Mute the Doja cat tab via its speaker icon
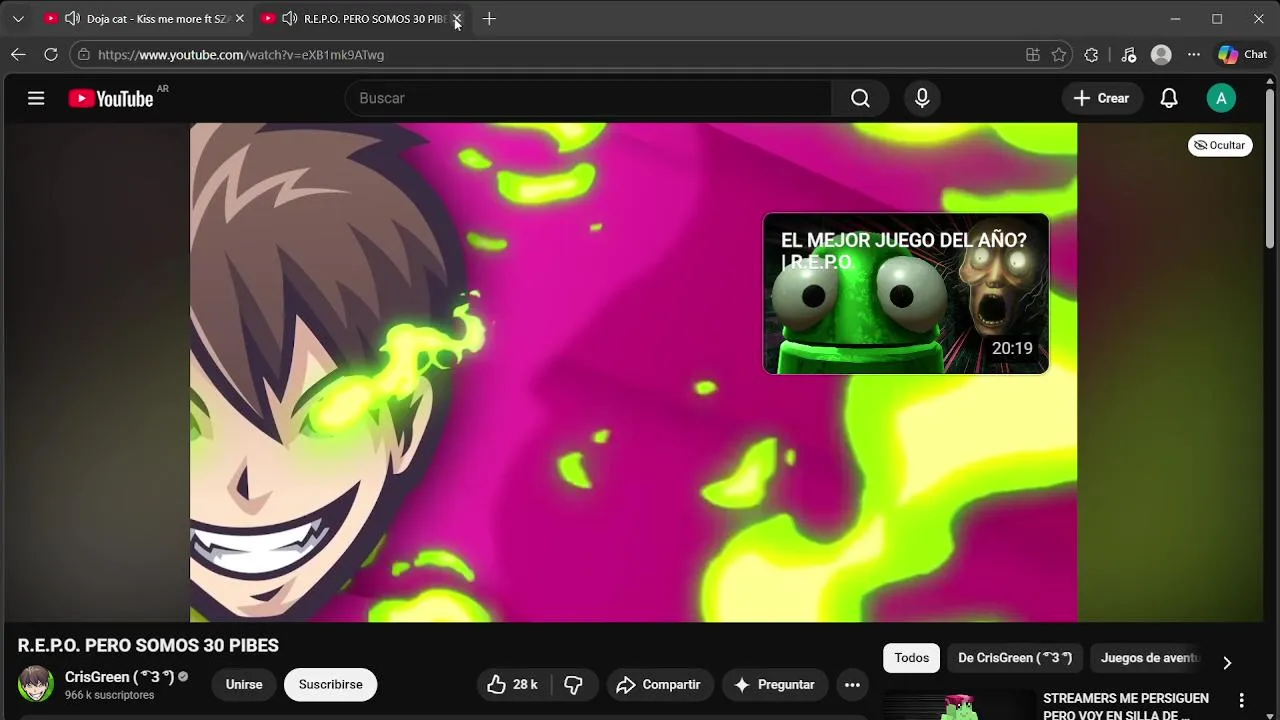Screen dimensions: 1280x720 pyautogui.click(x=72, y=19)
